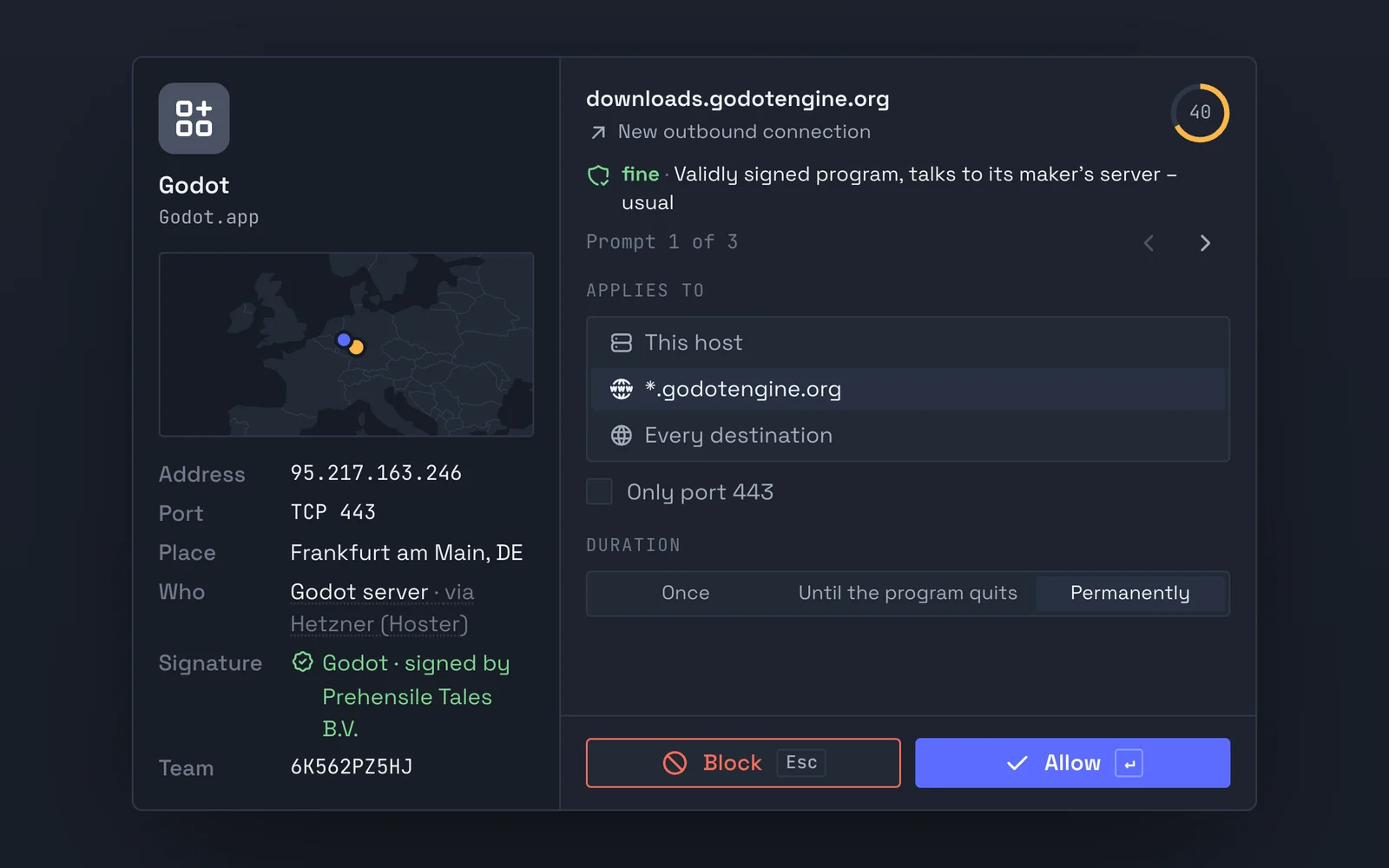This screenshot has width=1389, height=868.
Task: Click the checkmark icon in Allow button
Action: tap(1017, 763)
